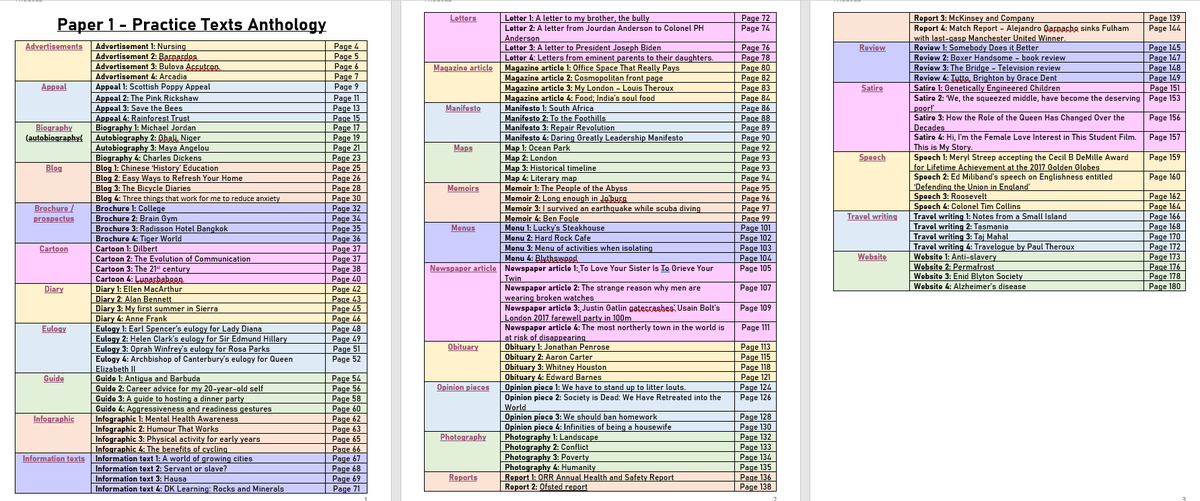Select 'Infographic 1: Mental Health Awareness' entry
Viewport: 1200px width, 501px height.
point(165,420)
